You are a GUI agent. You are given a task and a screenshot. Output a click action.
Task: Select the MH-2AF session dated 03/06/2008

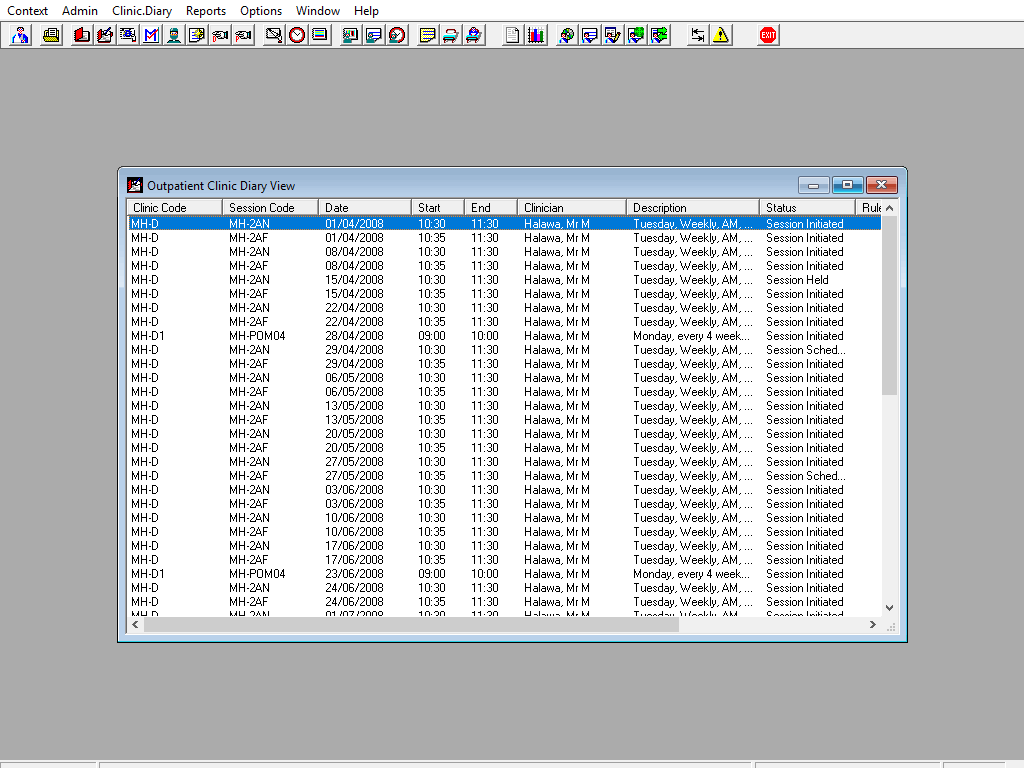[504, 504]
